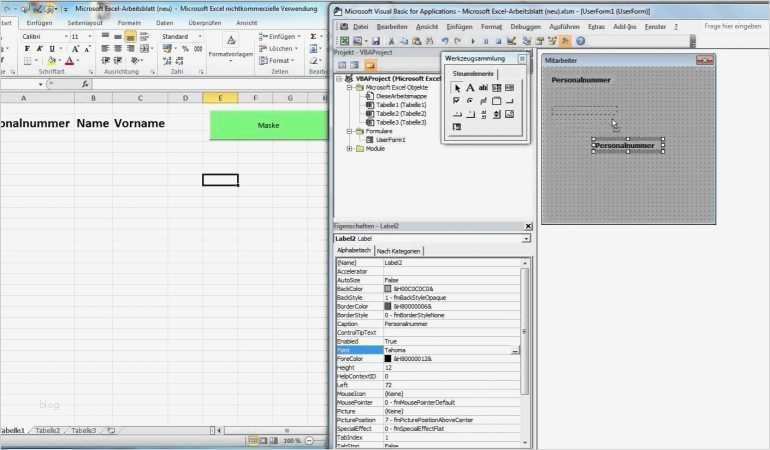Viewport: 770px width, 450px height.
Task: Click the BackColor property color swatch
Action: (387, 289)
